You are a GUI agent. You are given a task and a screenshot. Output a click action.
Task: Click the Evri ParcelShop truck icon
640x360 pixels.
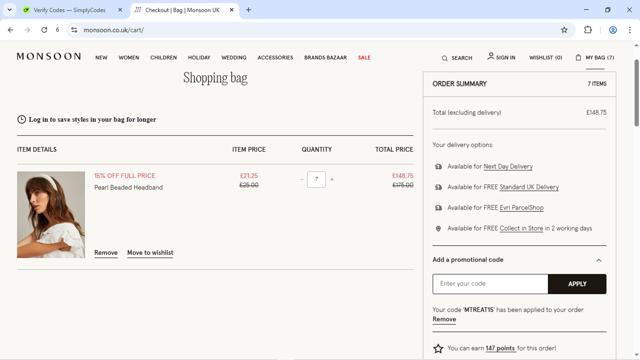tap(438, 208)
